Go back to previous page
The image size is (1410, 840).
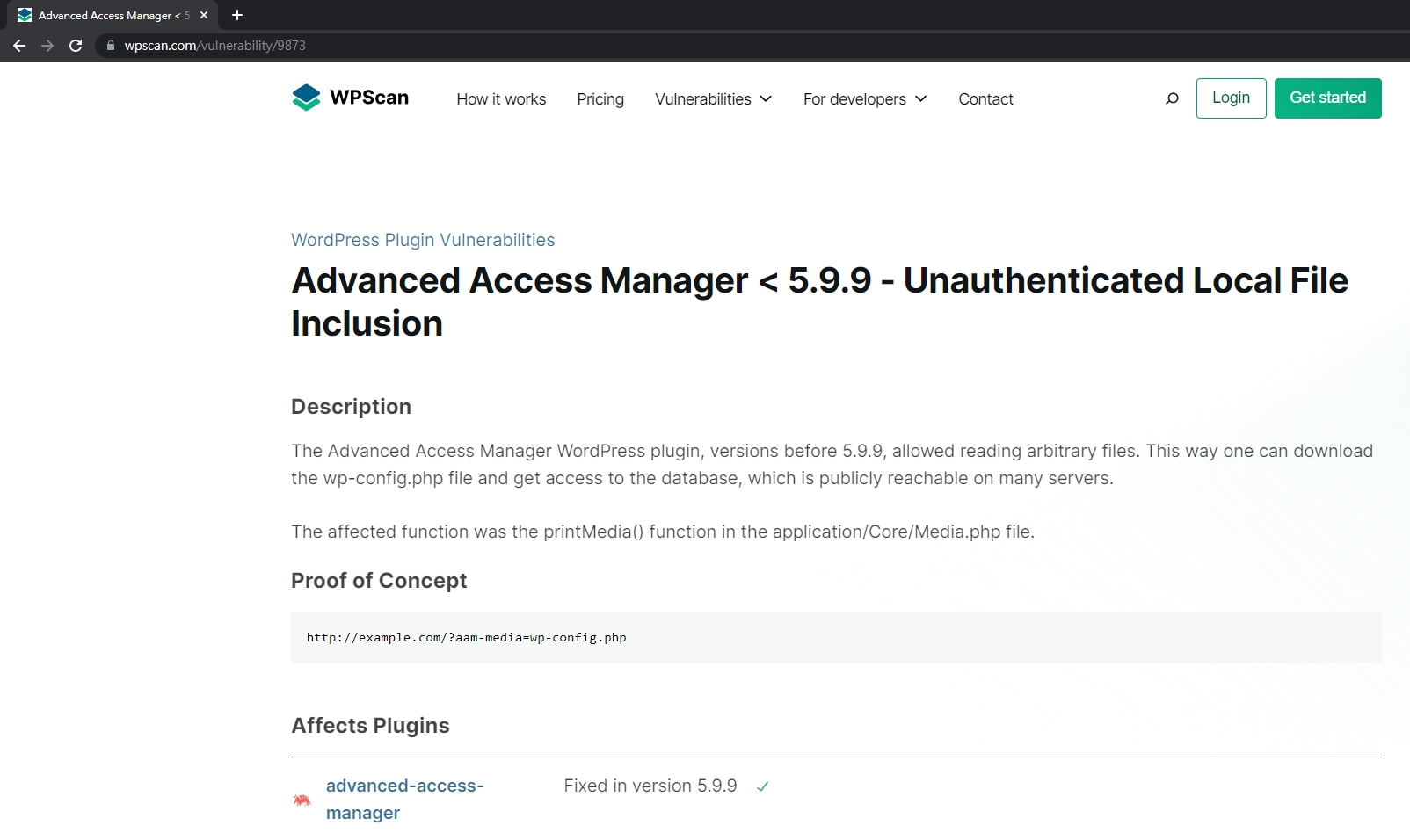pos(19,46)
